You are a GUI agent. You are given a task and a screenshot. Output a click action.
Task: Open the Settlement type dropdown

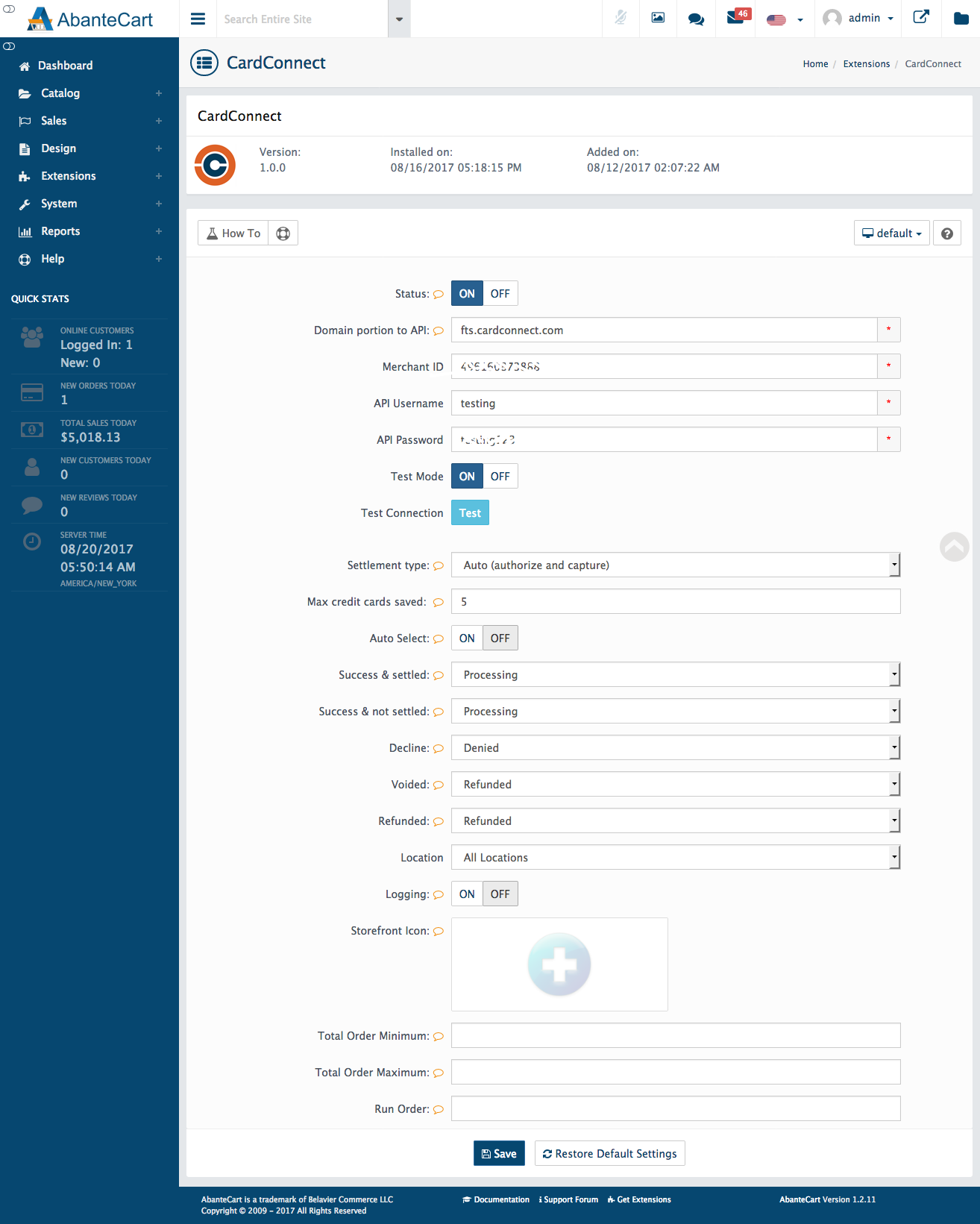point(676,565)
